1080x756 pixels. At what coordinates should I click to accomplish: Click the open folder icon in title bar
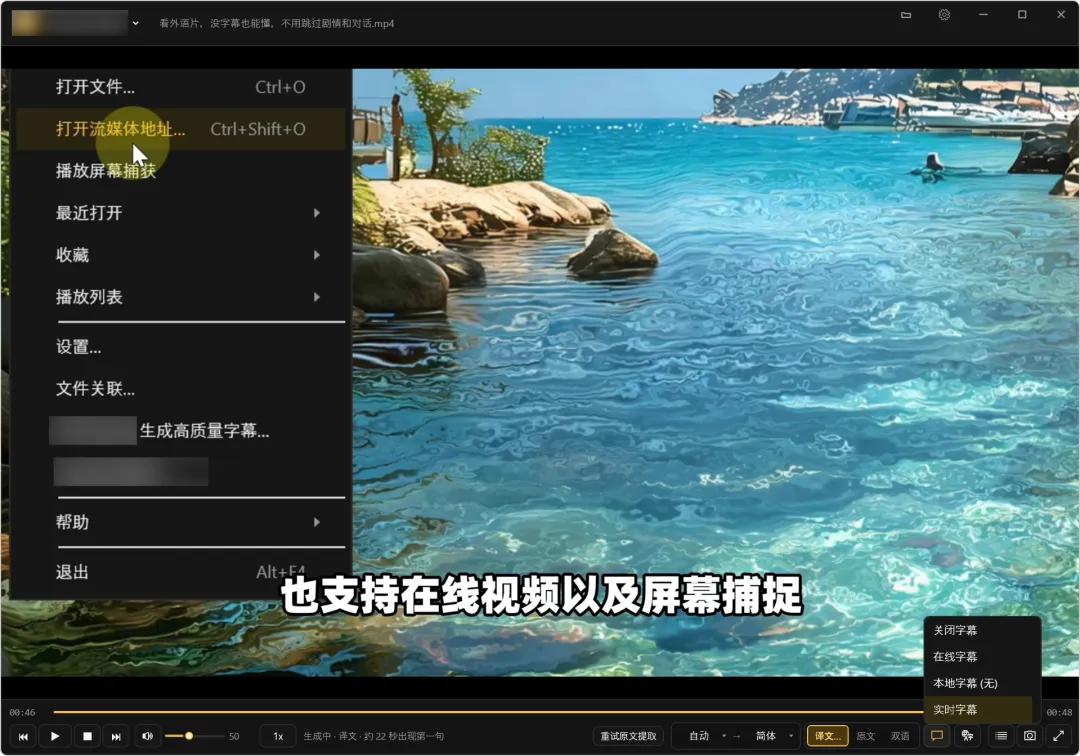click(906, 14)
